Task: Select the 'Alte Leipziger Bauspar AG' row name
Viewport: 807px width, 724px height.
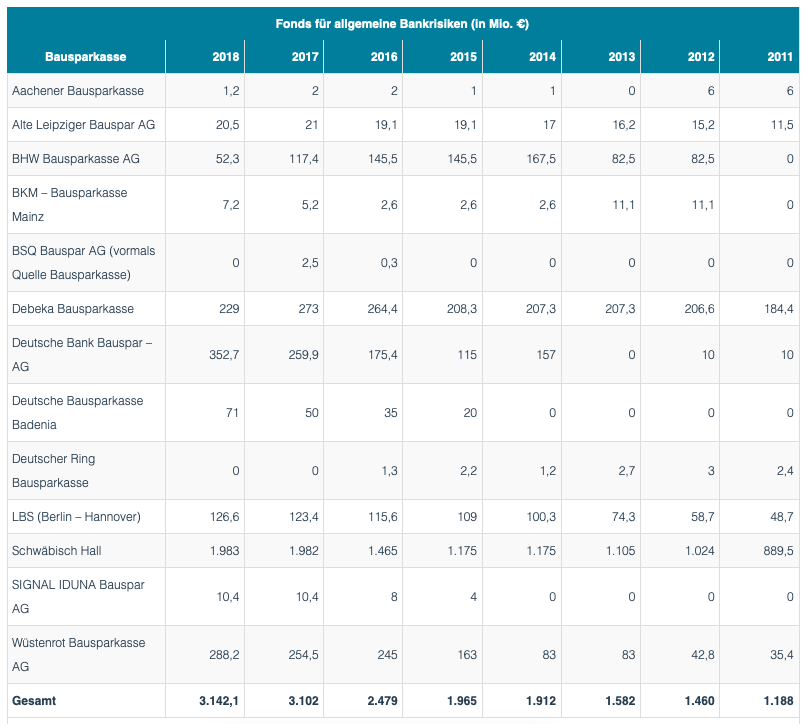Action: (83, 125)
